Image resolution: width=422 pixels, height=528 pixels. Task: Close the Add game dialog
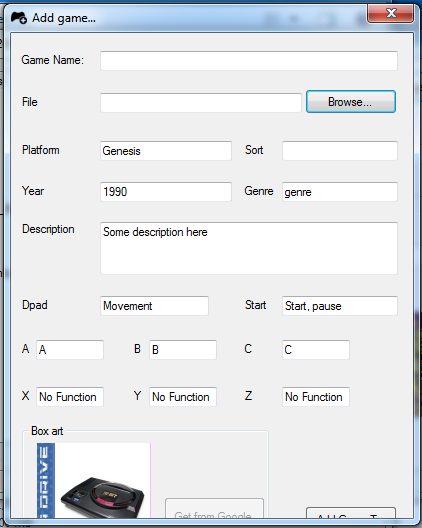[390, 14]
